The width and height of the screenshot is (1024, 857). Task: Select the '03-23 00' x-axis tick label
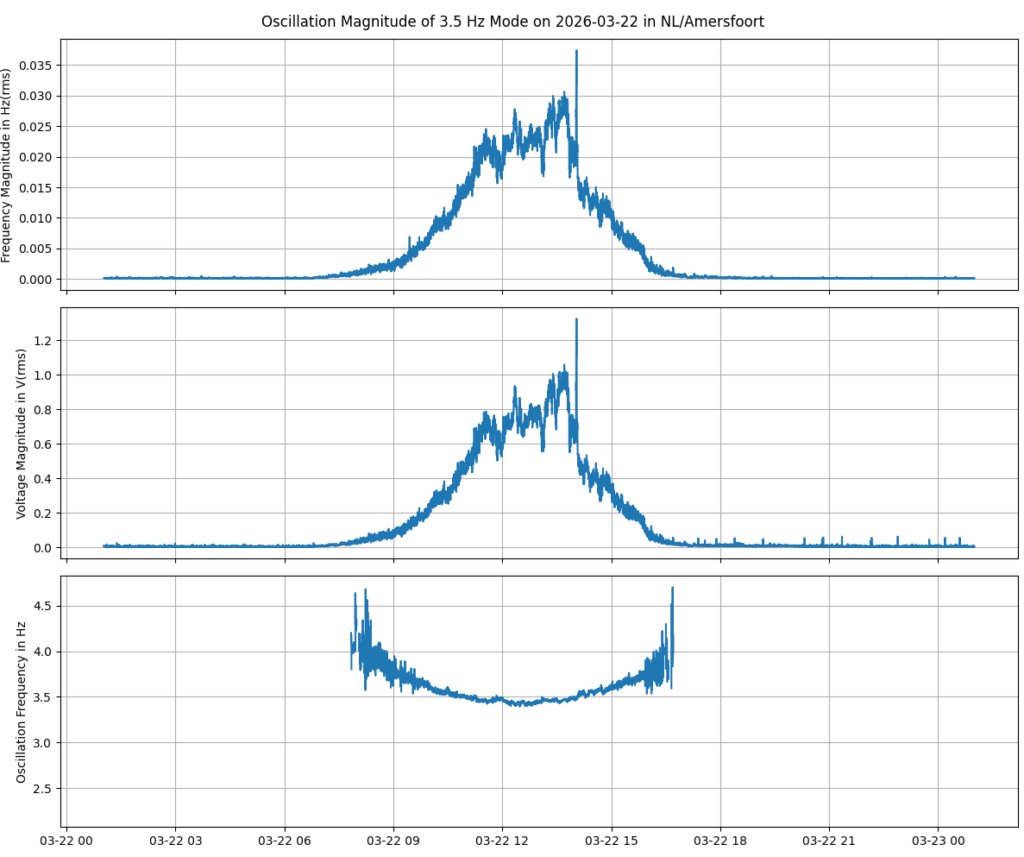[x=938, y=842]
